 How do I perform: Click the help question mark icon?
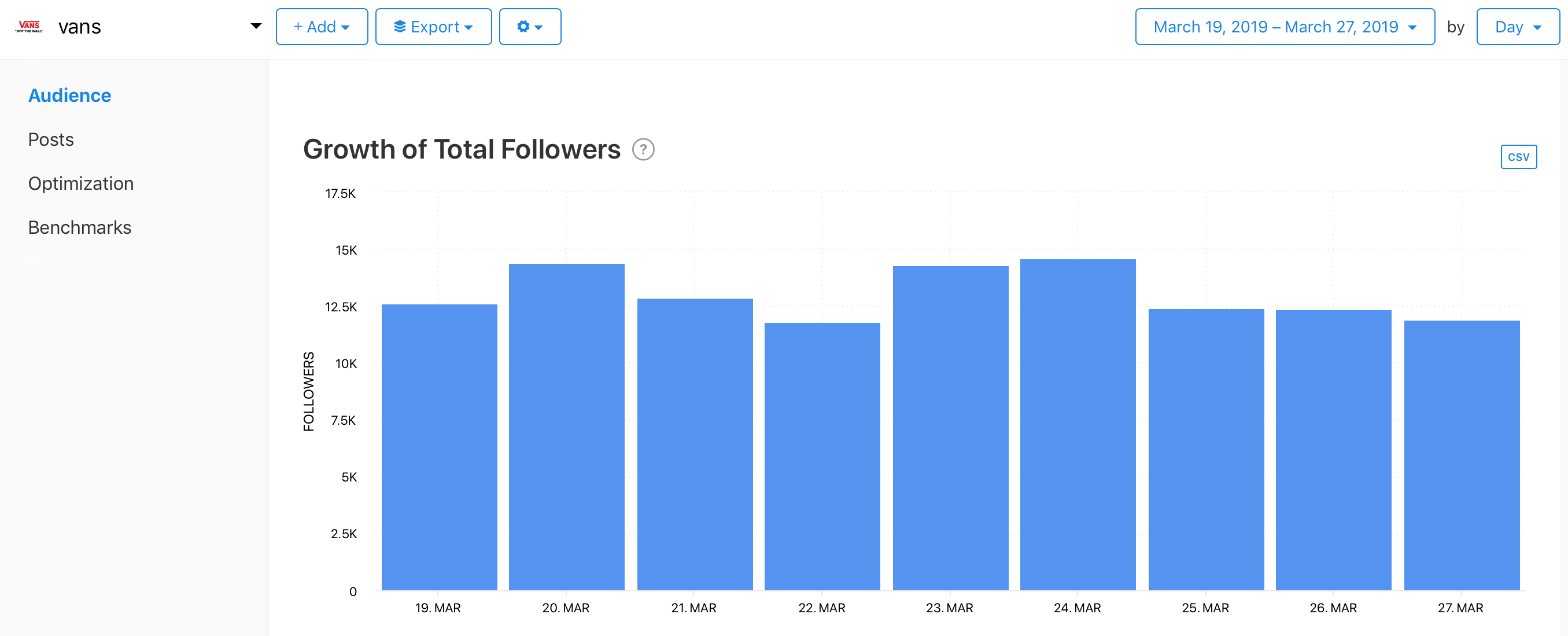pyautogui.click(x=643, y=149)
